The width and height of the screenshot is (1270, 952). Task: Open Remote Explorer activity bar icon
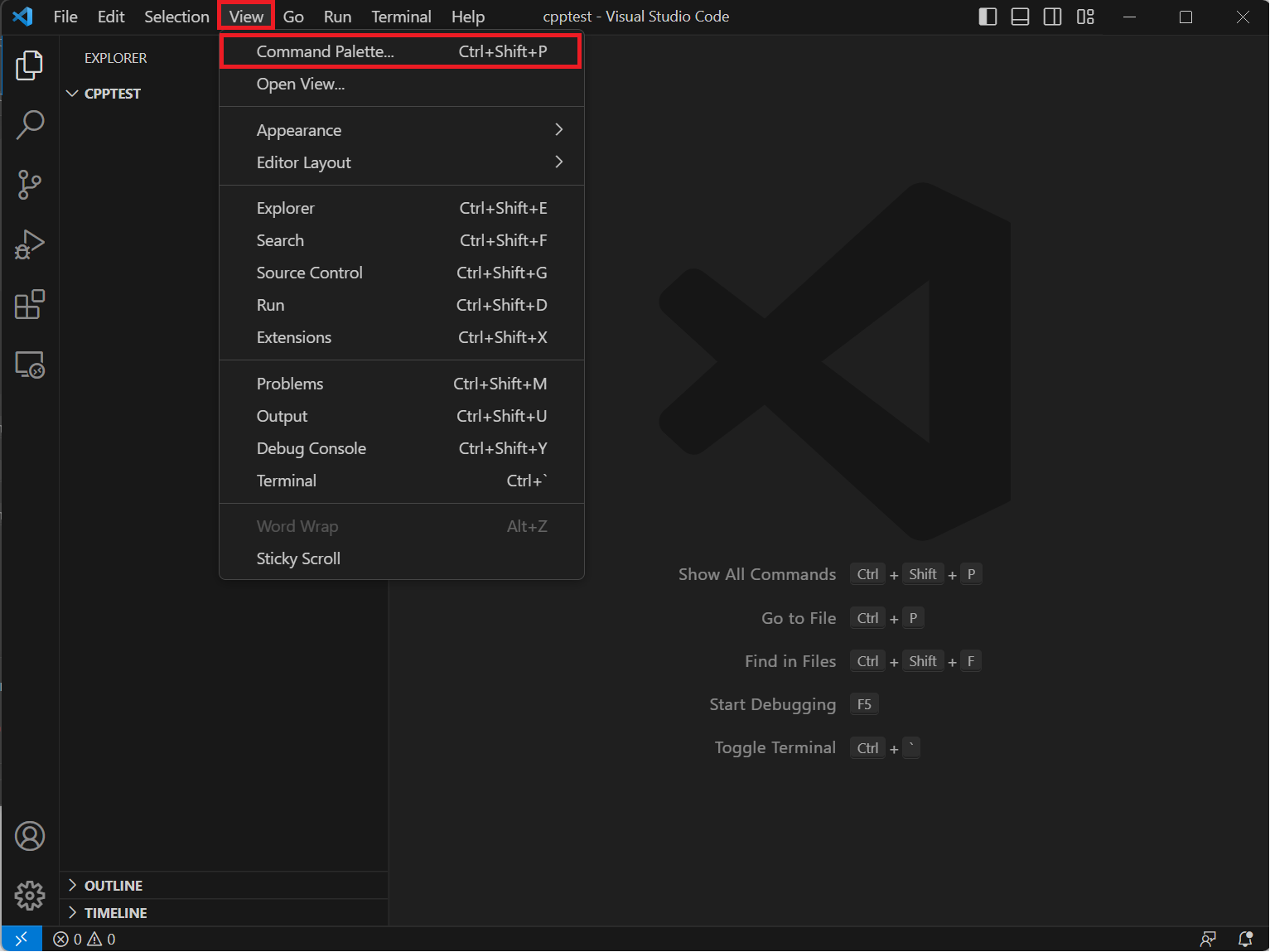[30, 365]
